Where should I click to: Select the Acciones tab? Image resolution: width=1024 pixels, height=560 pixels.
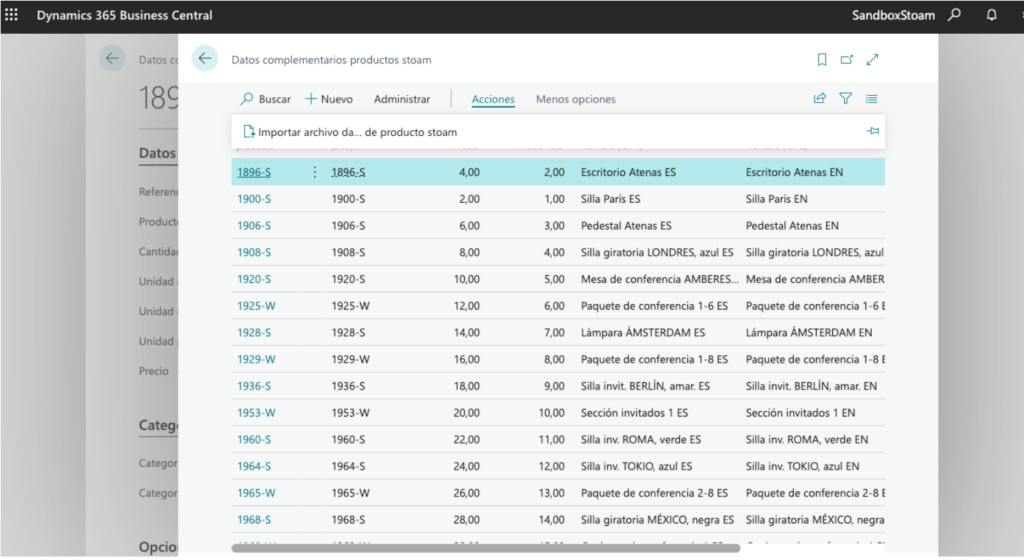pos(493,99)
